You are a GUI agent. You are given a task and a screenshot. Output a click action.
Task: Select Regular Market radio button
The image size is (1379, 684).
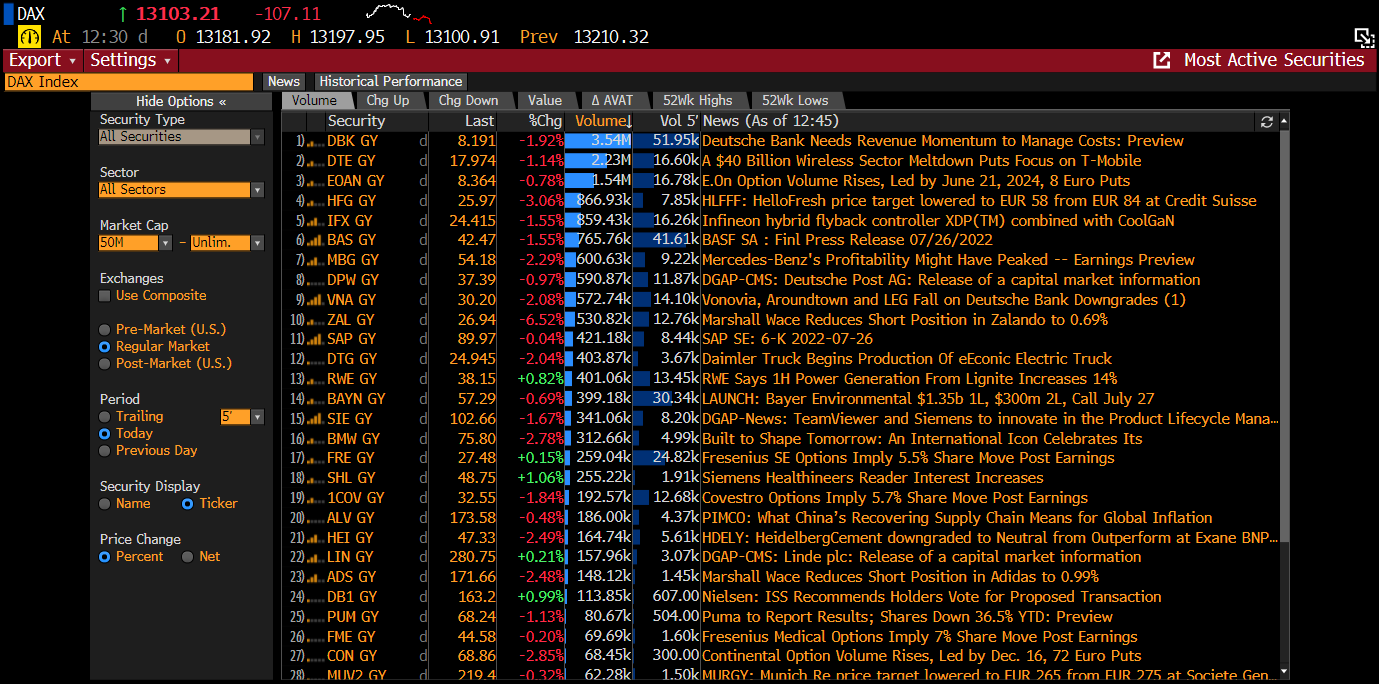click(105, 347)
